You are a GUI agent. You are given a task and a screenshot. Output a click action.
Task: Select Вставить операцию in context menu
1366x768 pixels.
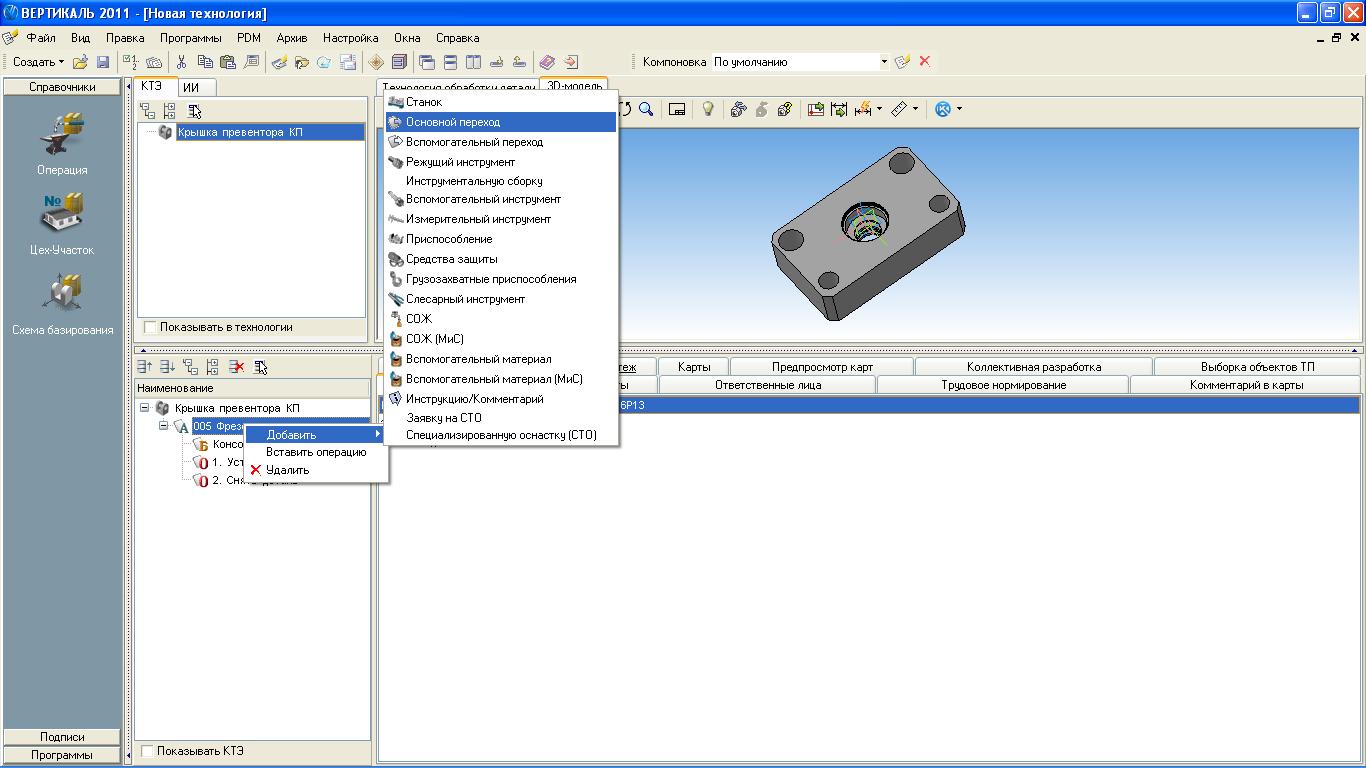pyautogui.click(x=316, y=452)
